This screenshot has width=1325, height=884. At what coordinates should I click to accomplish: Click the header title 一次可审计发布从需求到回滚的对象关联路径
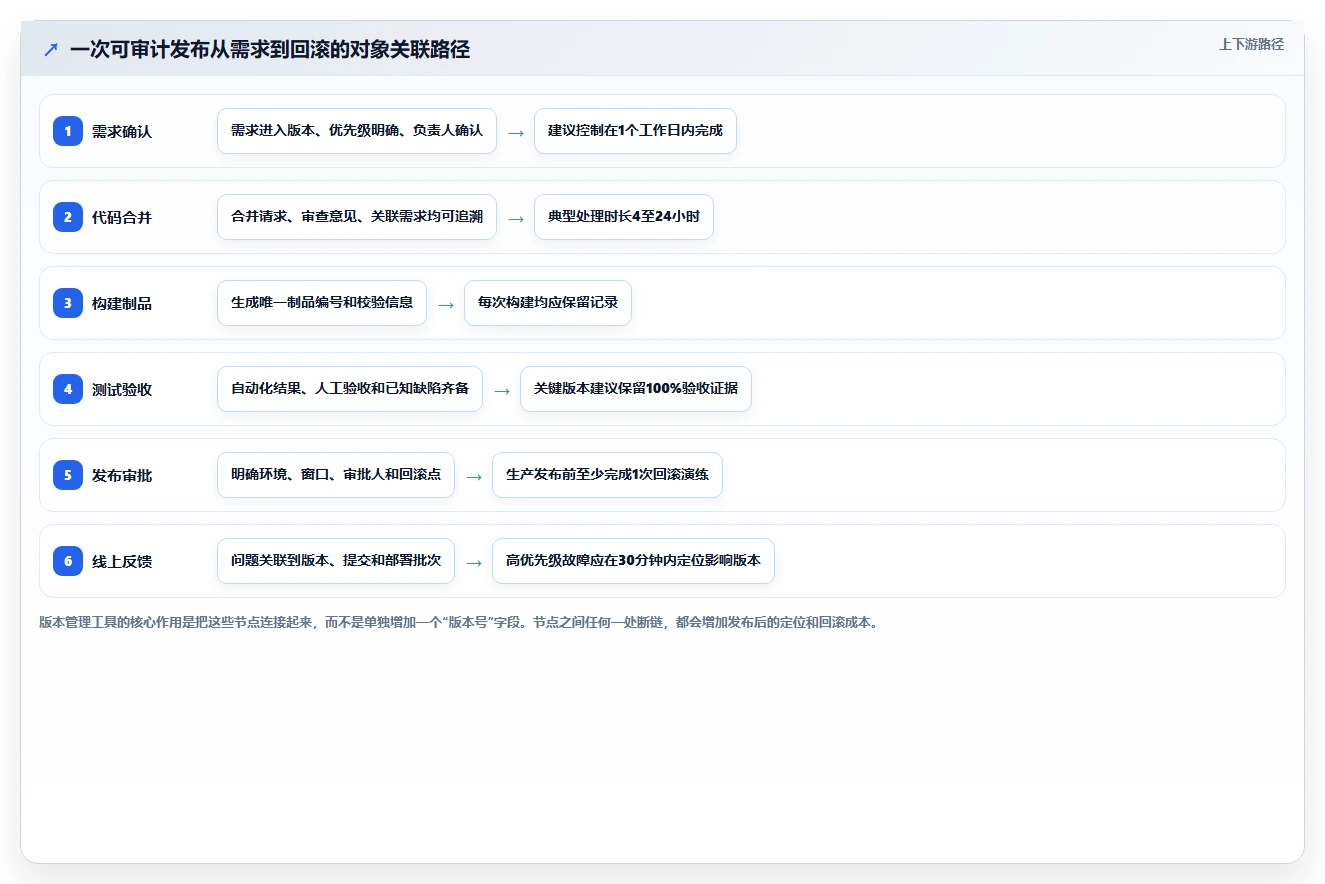[x=270, y=49]
